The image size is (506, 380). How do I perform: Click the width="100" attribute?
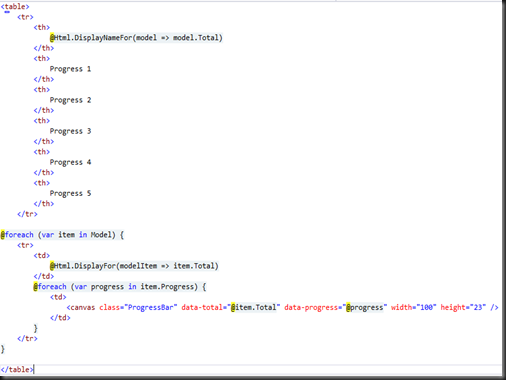pyautogui.click(x=414, y=307)
